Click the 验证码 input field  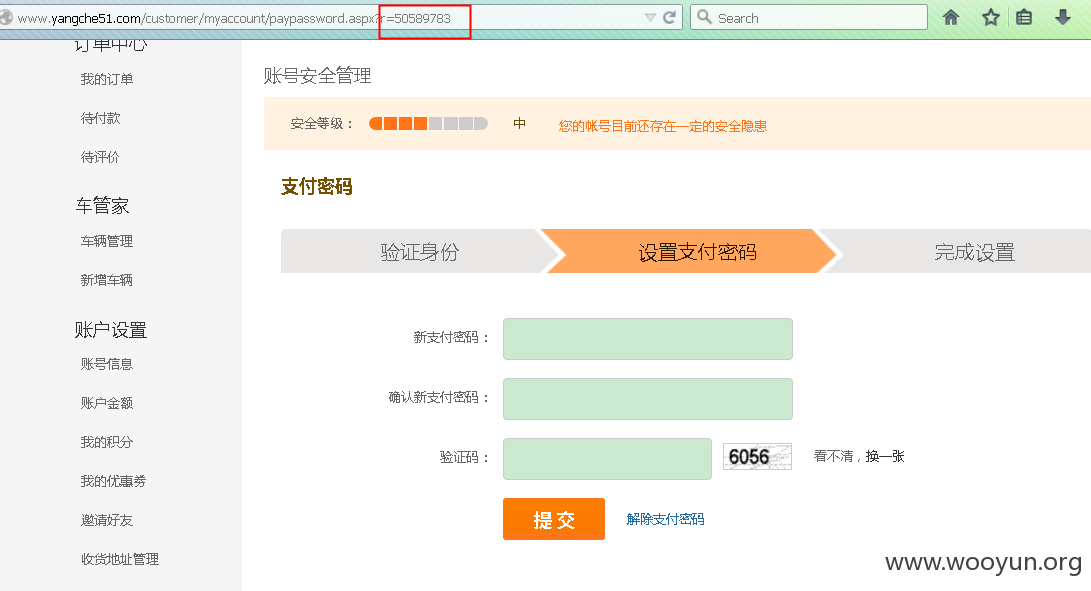607,459
